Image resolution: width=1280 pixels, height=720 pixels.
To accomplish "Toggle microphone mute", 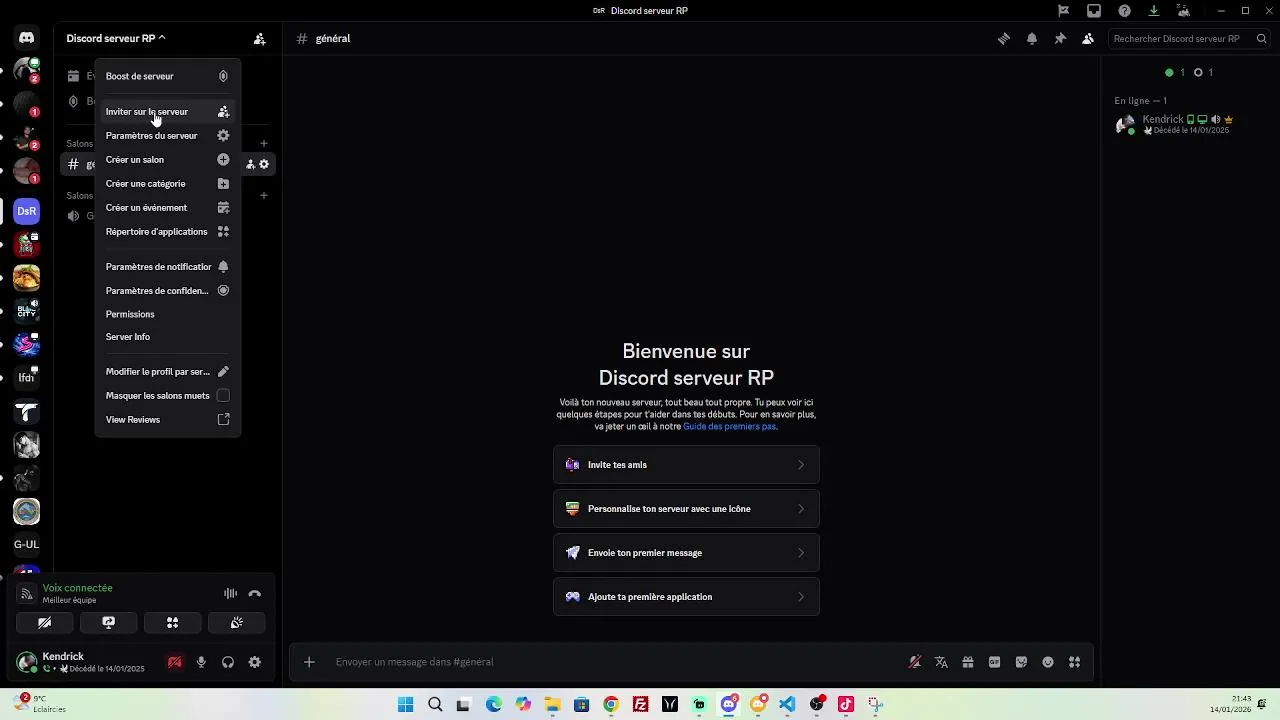I will click(x=201, y=662).
